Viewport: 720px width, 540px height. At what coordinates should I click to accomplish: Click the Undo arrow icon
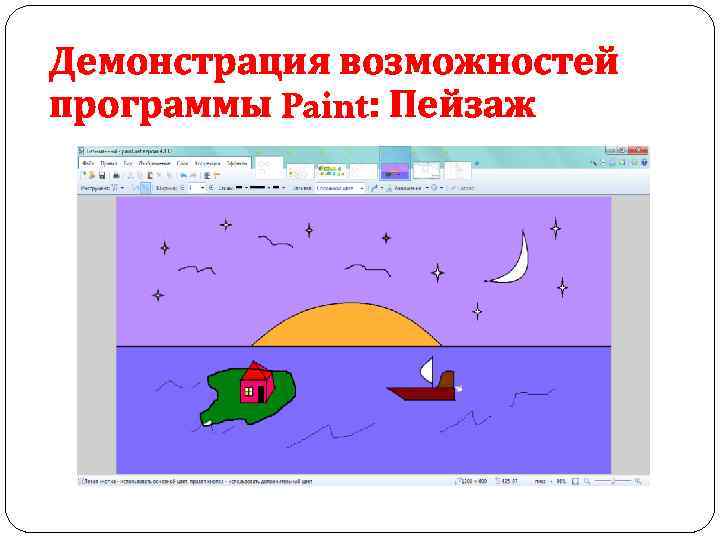(x=183, y=175)
